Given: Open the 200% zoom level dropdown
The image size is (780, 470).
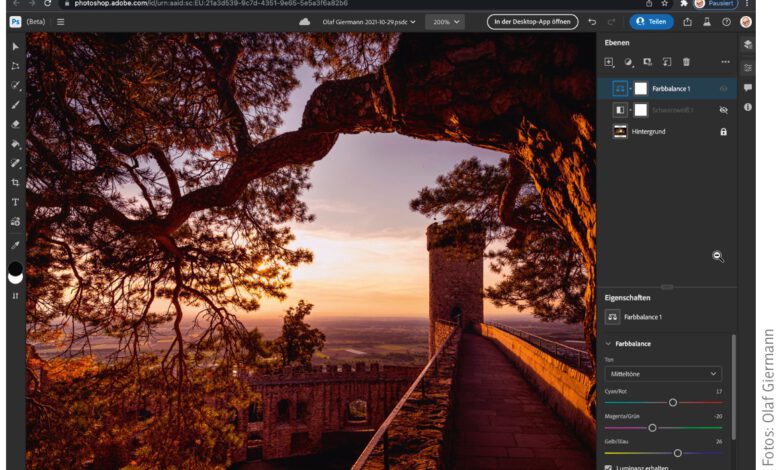Looking at the screenshot, I should [445, 21].
